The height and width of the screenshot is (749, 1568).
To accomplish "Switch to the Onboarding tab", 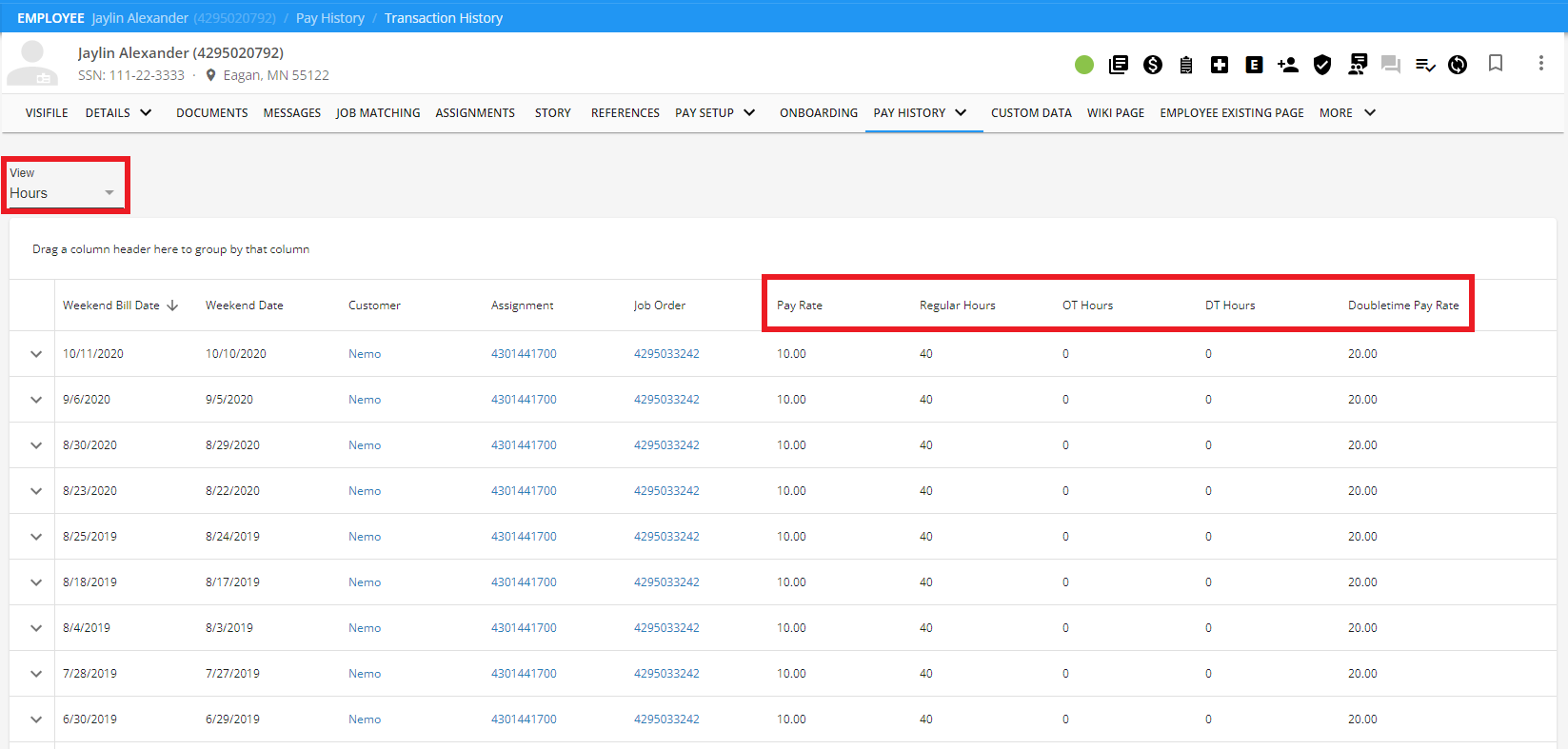I will (818, 113).
